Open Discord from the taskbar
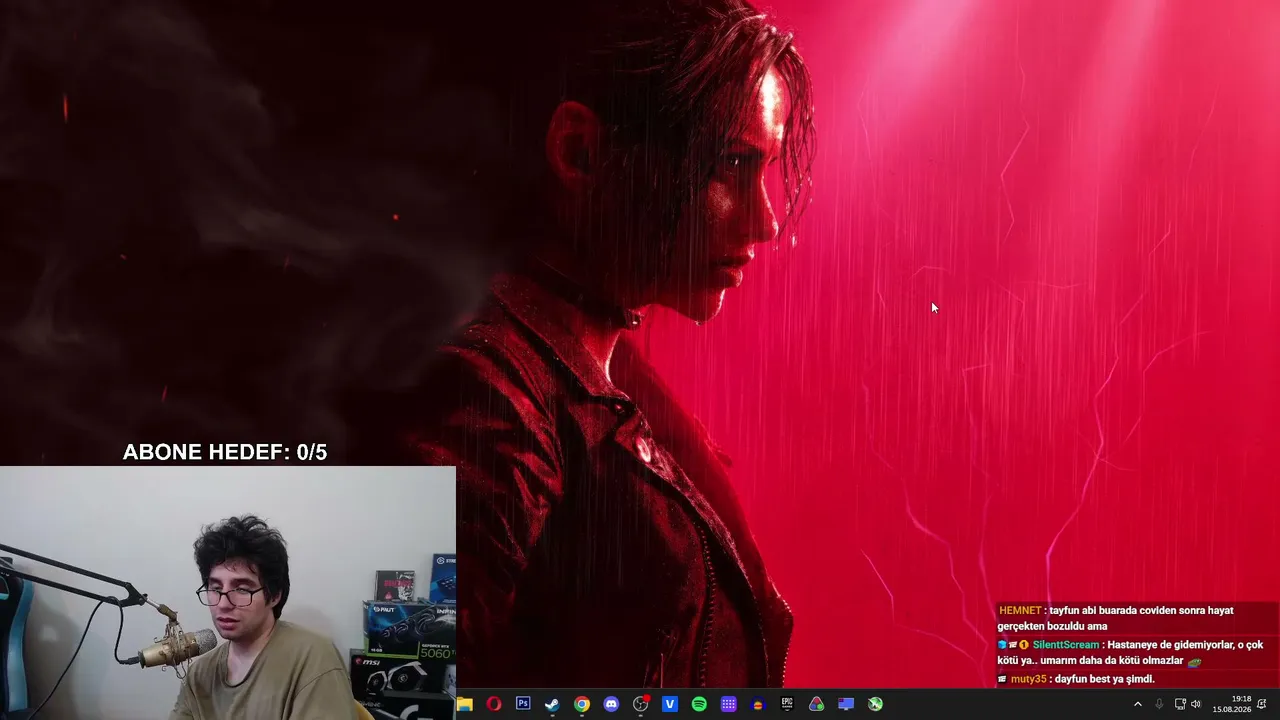 tap(611, 704)
